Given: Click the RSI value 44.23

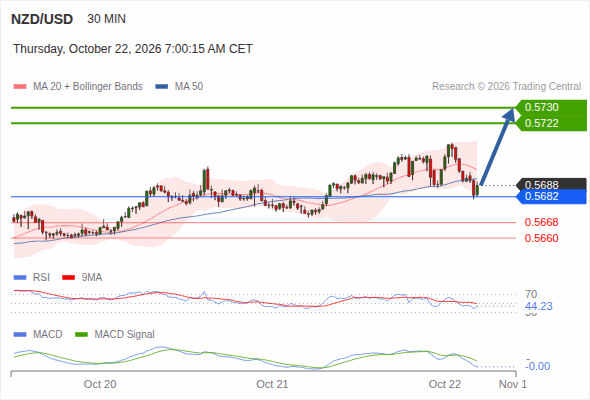Looking at the screenshot, I should (x=539, y=306).
